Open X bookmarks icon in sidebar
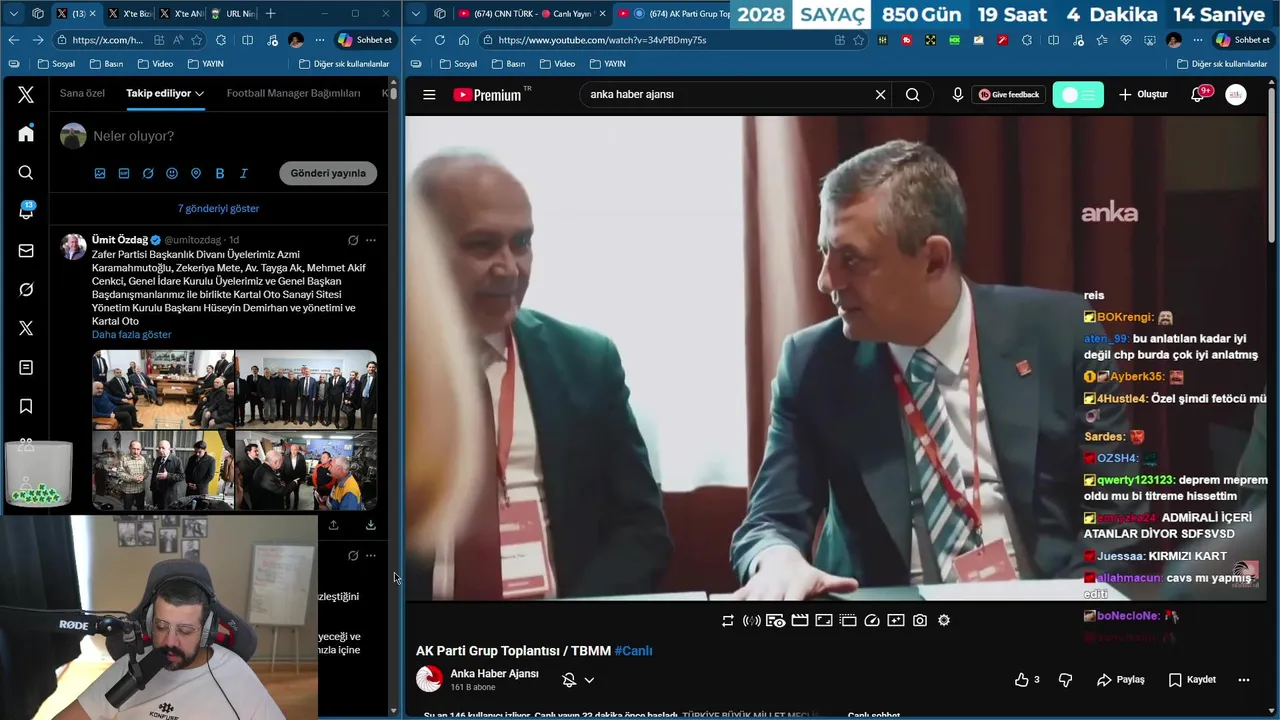 (x=26, y=406)
